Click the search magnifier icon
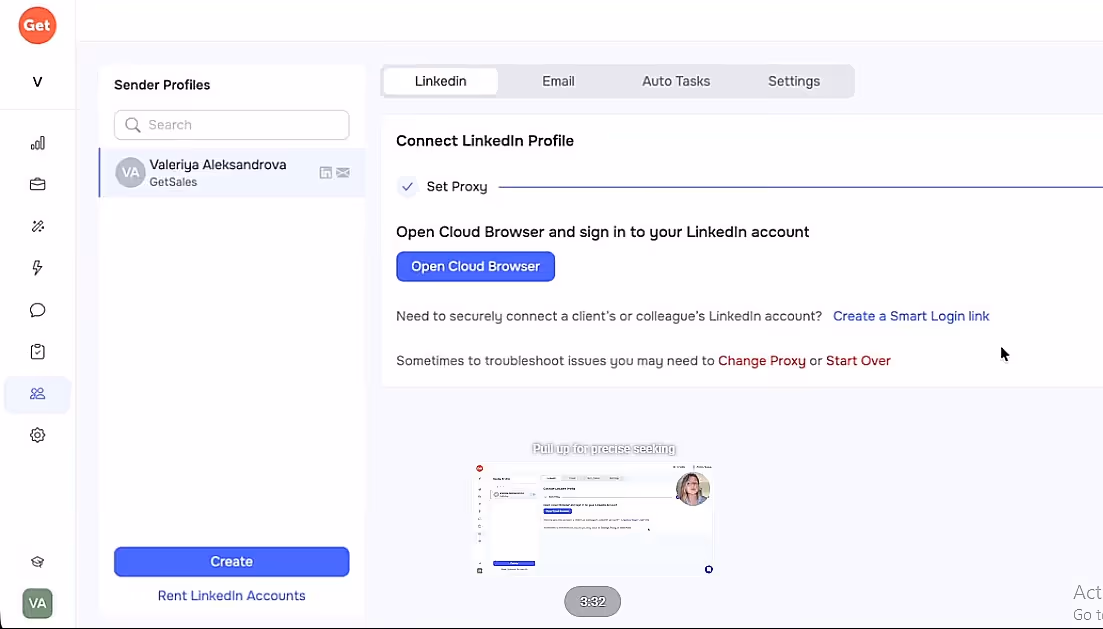The height and width of the screenshot is (629, 1103). point(132,125)
